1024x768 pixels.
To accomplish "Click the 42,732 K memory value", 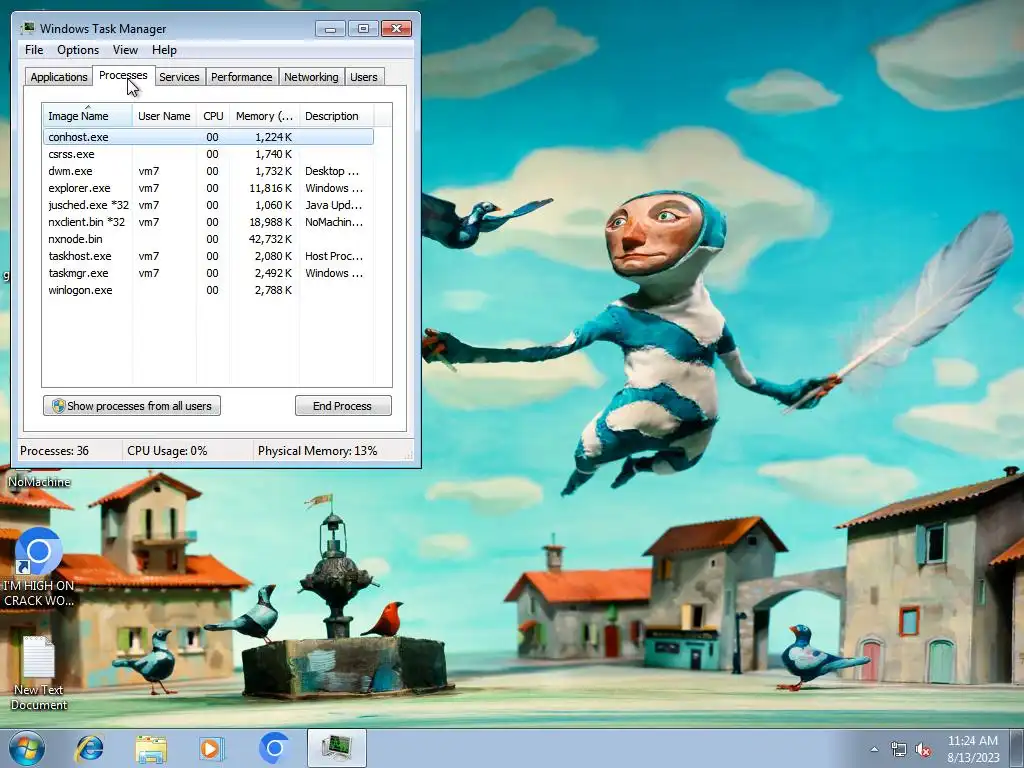I will click(x=270, y=239).
